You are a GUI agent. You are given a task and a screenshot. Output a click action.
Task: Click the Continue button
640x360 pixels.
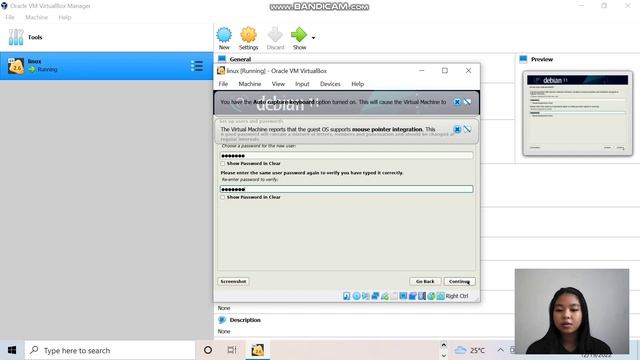click(459, 281)
